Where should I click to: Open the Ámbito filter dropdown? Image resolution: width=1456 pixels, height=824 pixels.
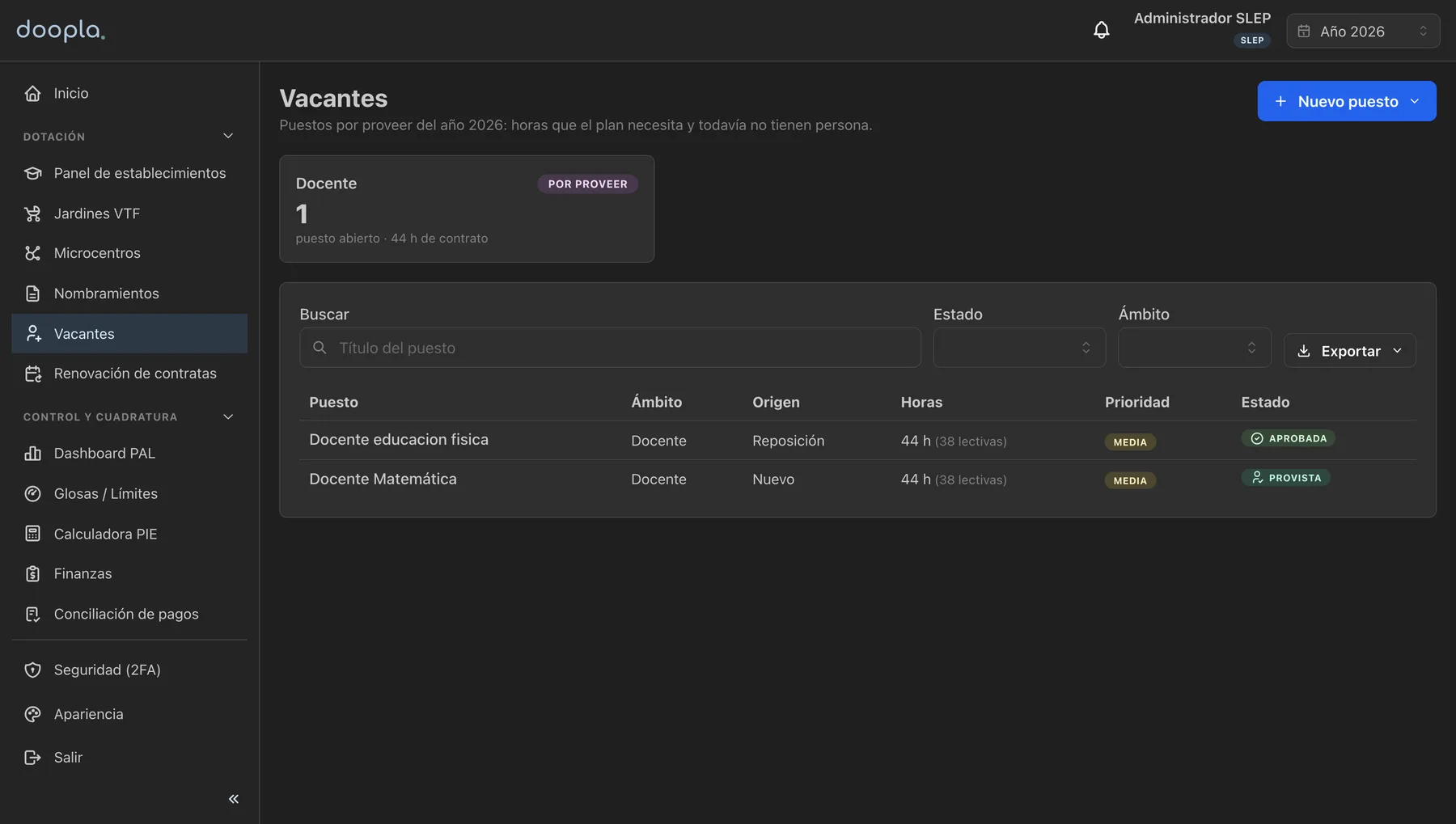[1195, 348]
